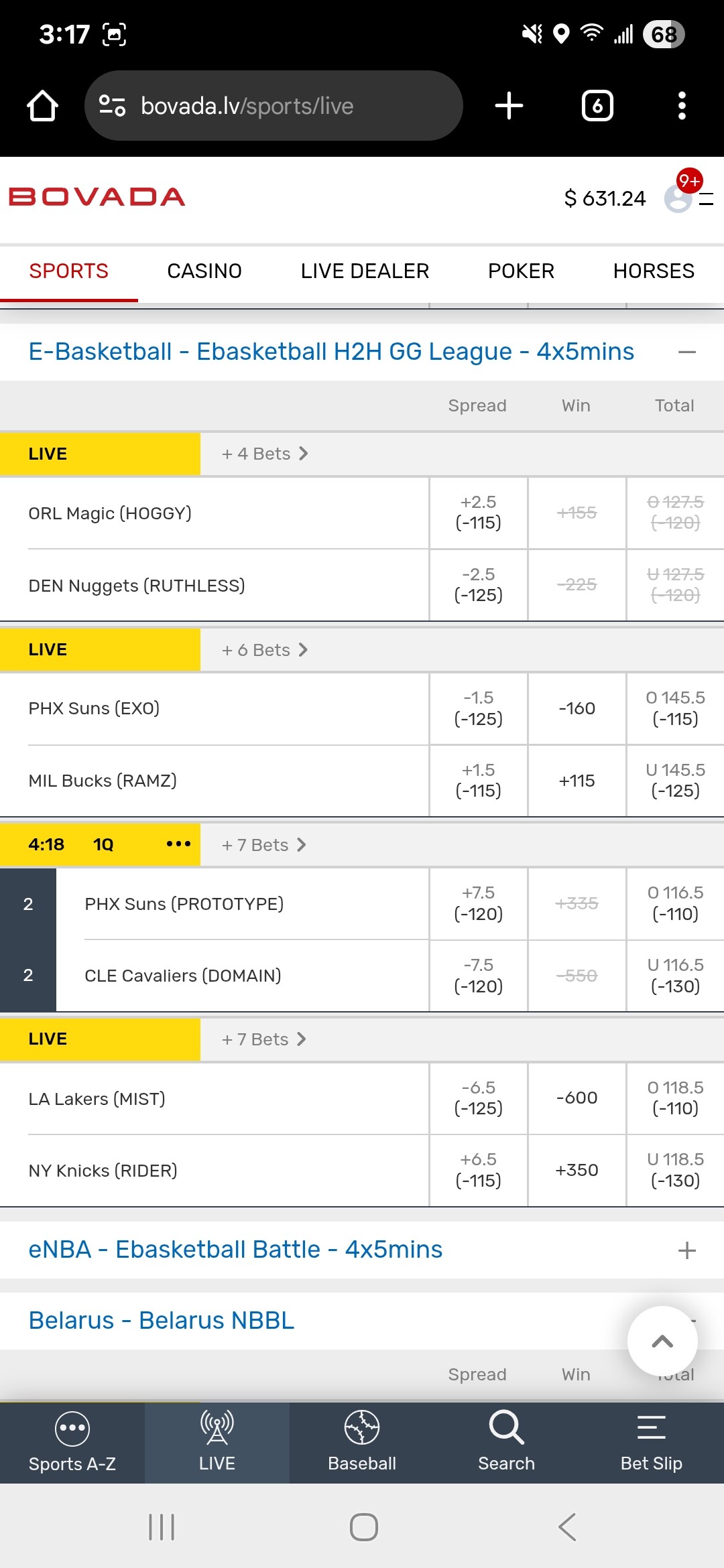
Task: Tap the browser home icon
Action: (x=42, y=106)
